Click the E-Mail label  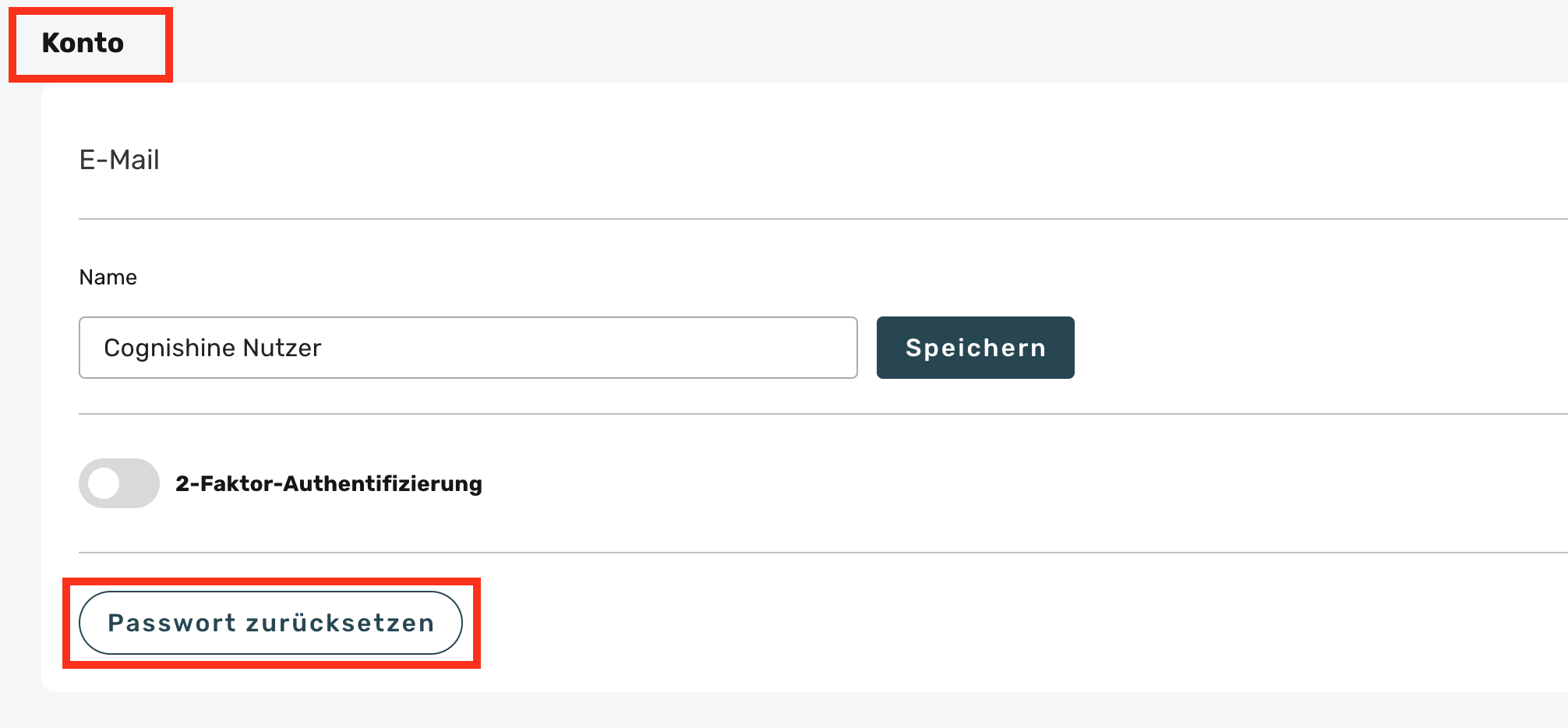point(119,160)
